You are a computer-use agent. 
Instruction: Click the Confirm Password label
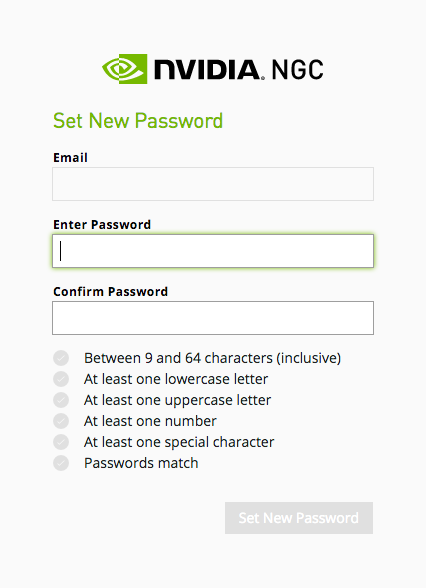pyautogui.click(x=111, y=291)
